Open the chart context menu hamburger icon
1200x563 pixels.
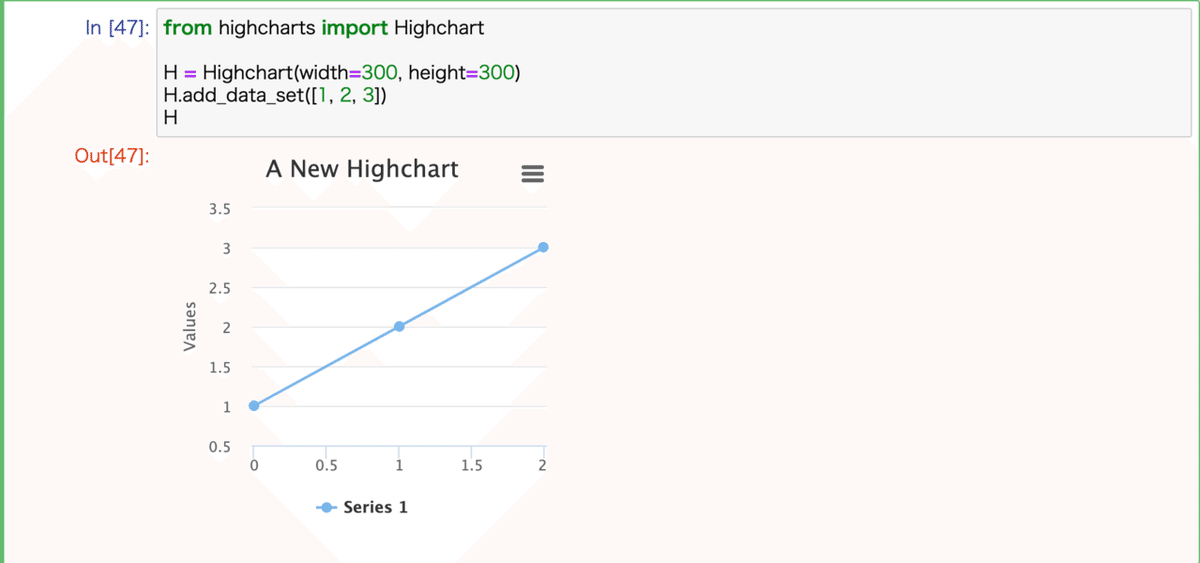click(x=532, y=174)
